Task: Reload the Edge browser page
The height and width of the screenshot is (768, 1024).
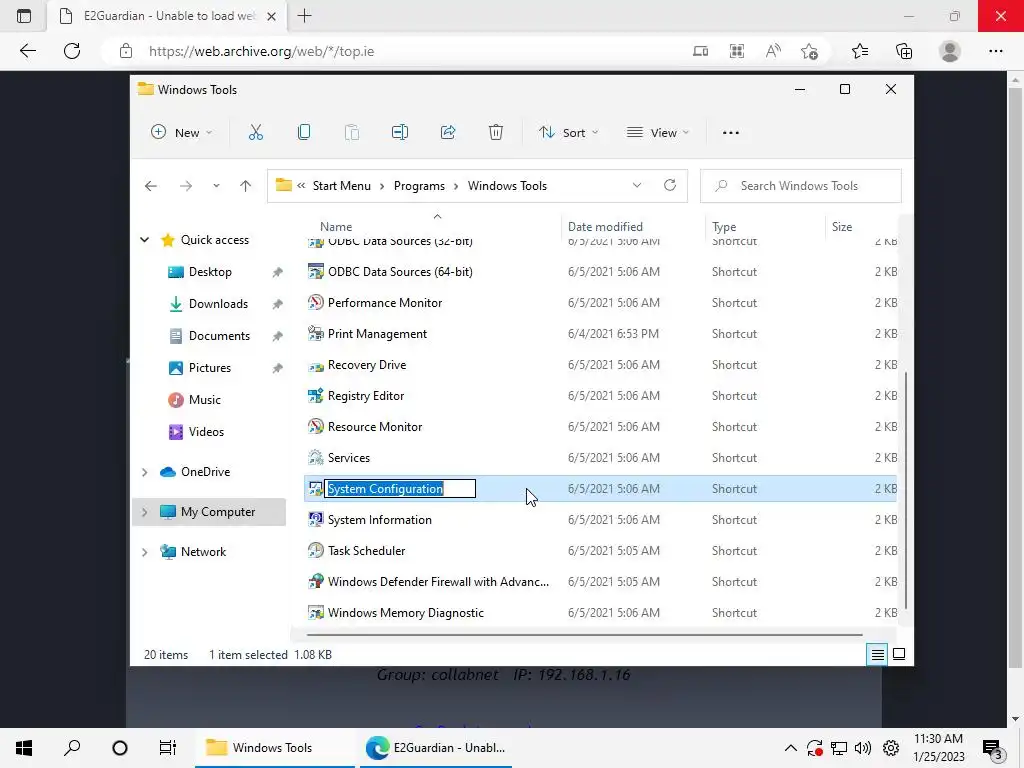Action: click(72, 51)
